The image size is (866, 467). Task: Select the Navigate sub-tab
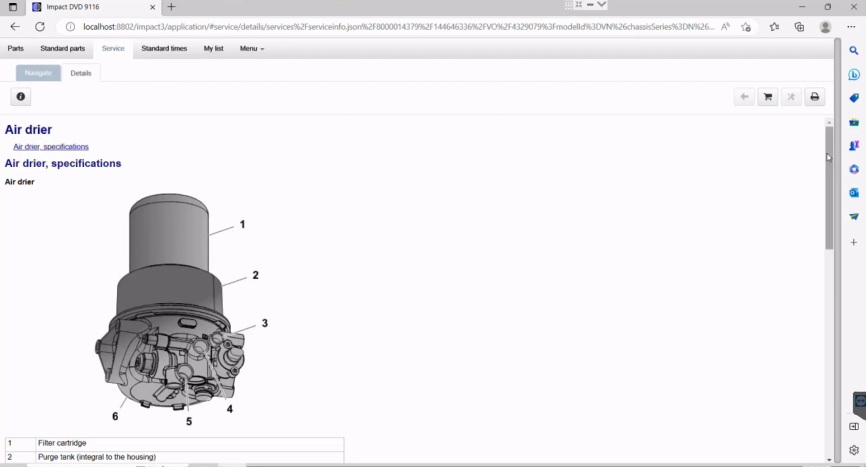coord(38,73)
